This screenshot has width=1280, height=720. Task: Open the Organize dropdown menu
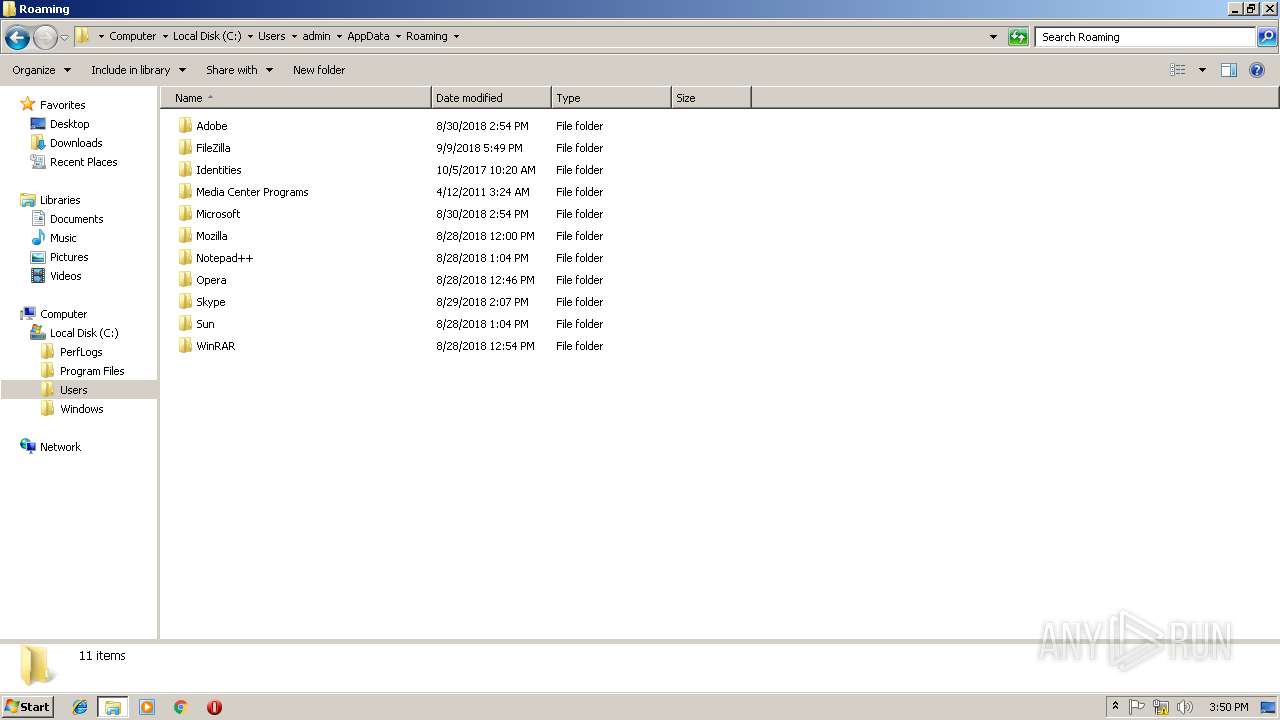click(41, 70)
